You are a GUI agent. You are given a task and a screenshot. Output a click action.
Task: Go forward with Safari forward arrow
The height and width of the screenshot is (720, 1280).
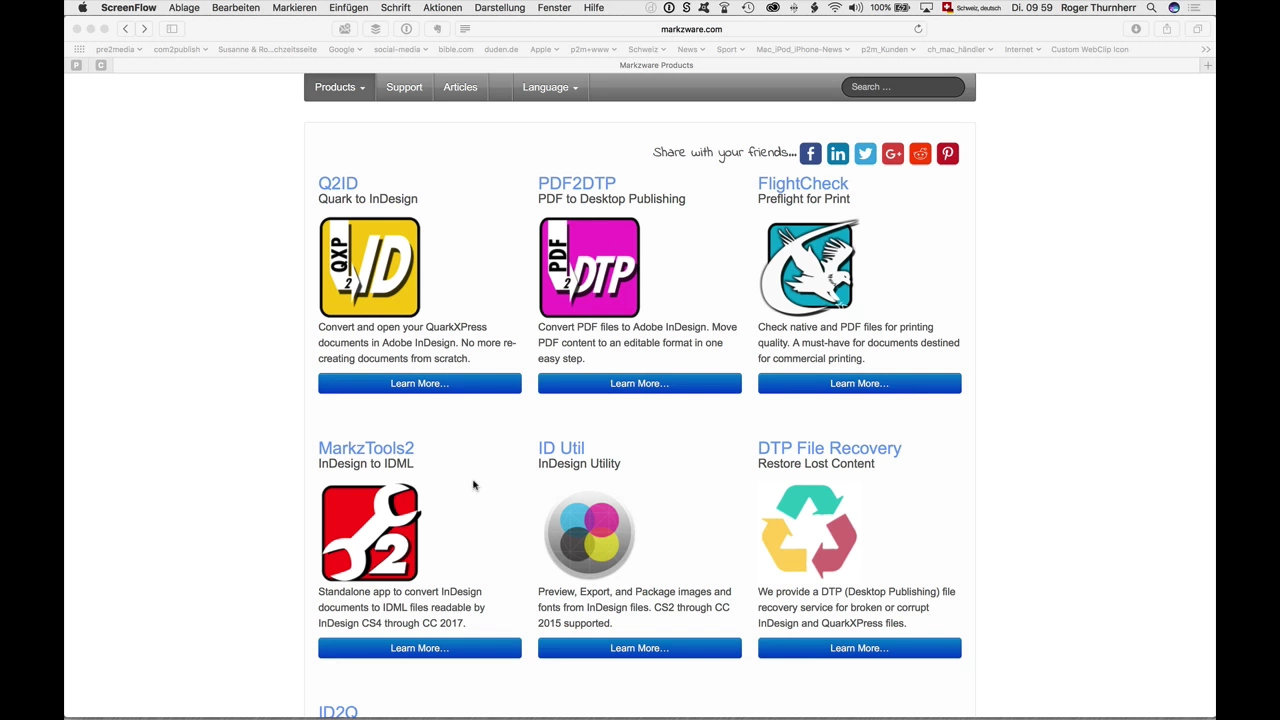144,29
